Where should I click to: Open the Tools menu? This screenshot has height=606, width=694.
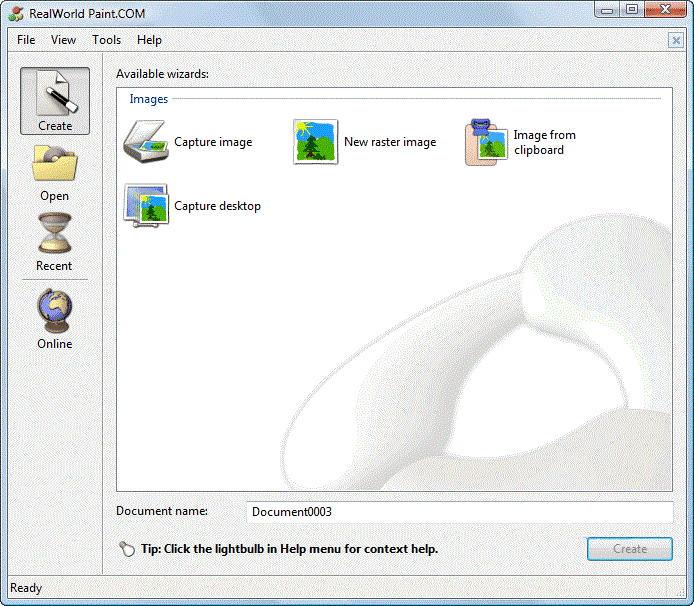106,40
